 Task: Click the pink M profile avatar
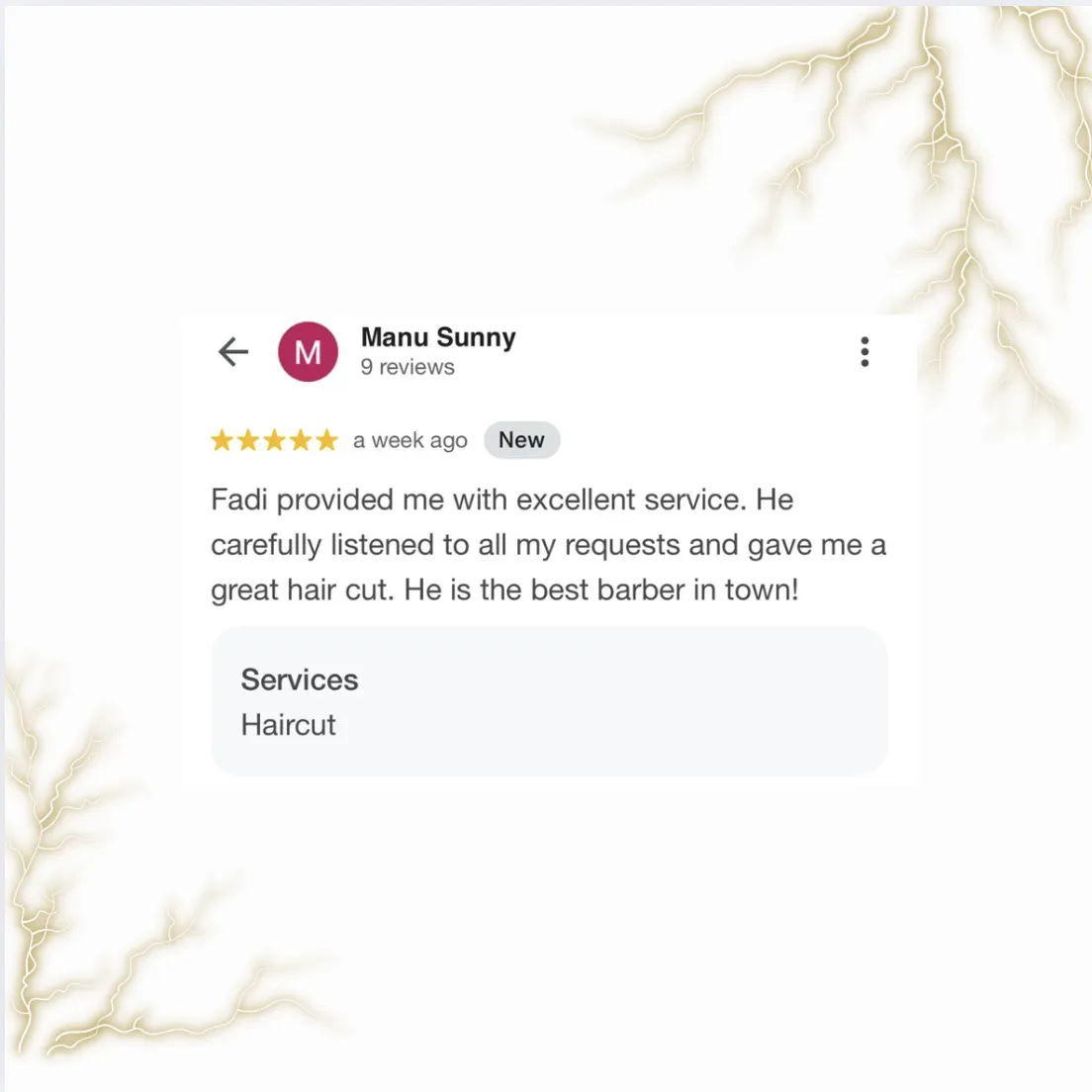pos(308,352)
